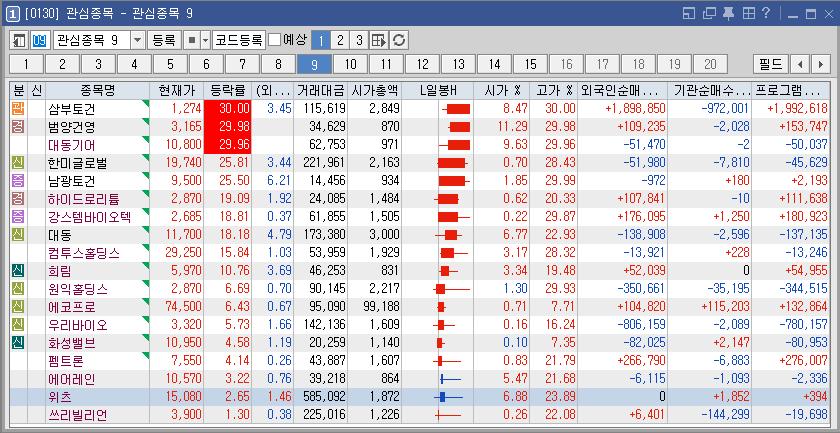
Task: Click the 필드 button
Action: 771,65
